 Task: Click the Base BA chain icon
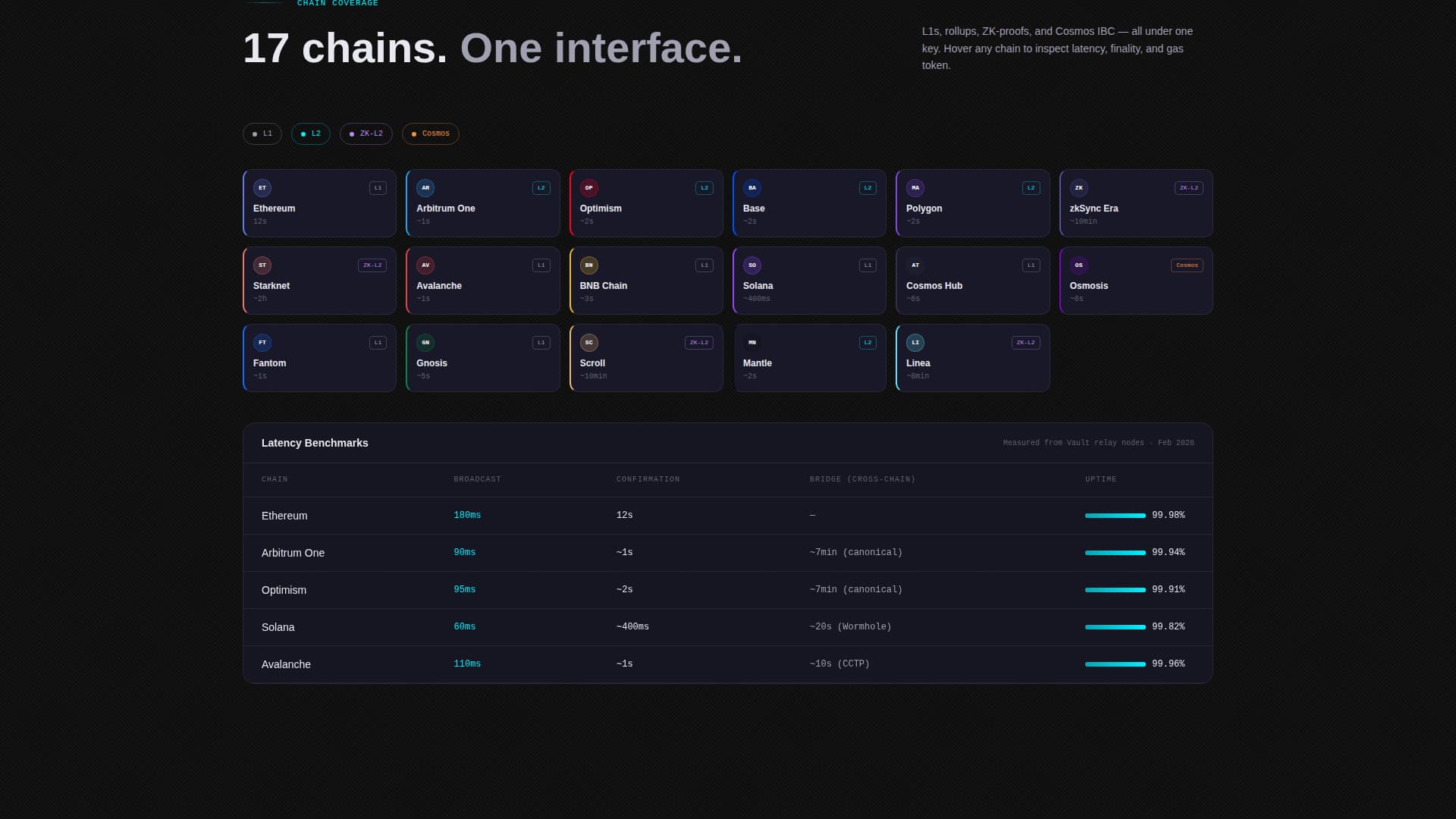[752, 188]
